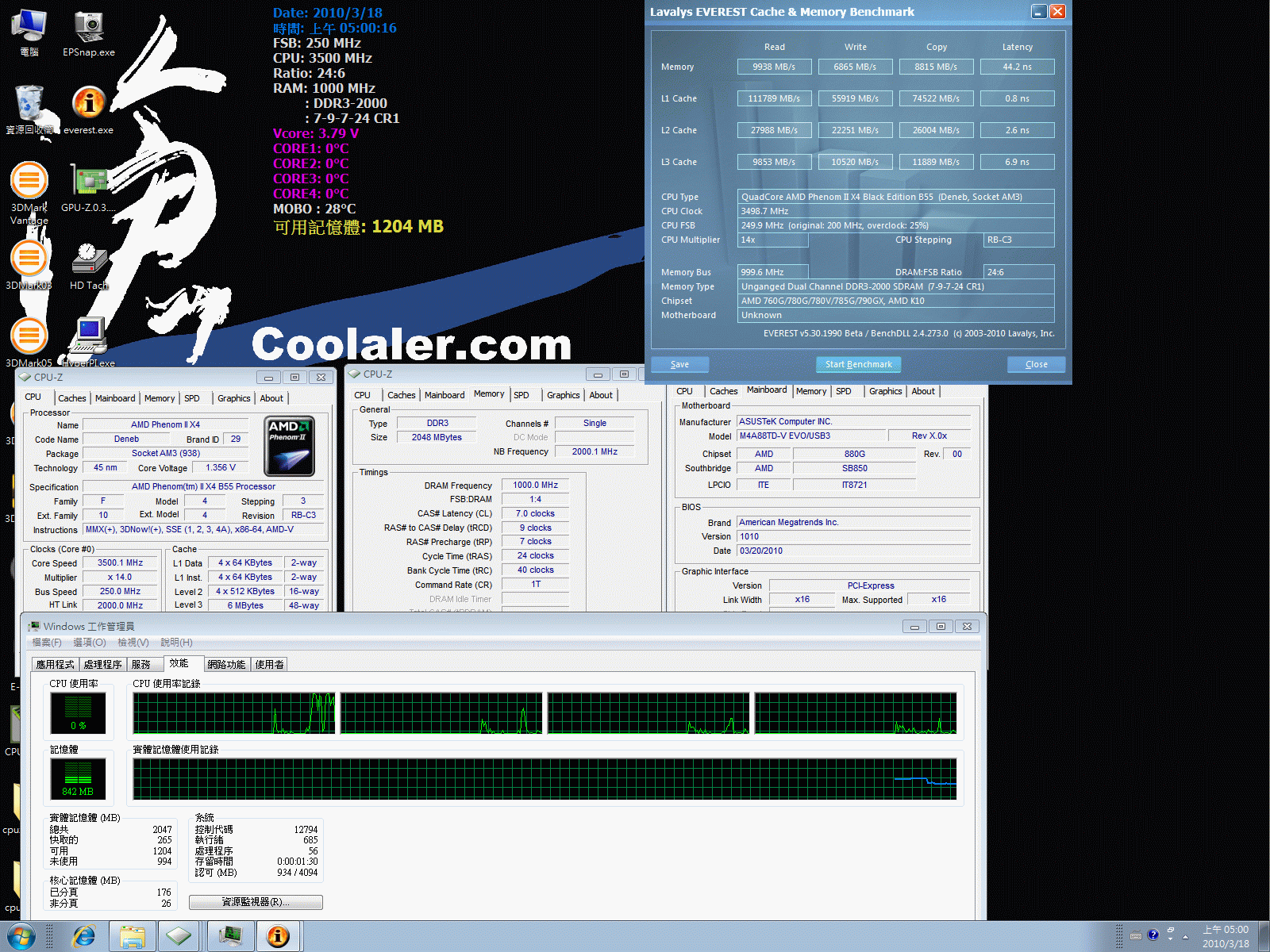Switch to the Processes tab (處理程序) in Task Manager
1270x952 pixels.
103,665
